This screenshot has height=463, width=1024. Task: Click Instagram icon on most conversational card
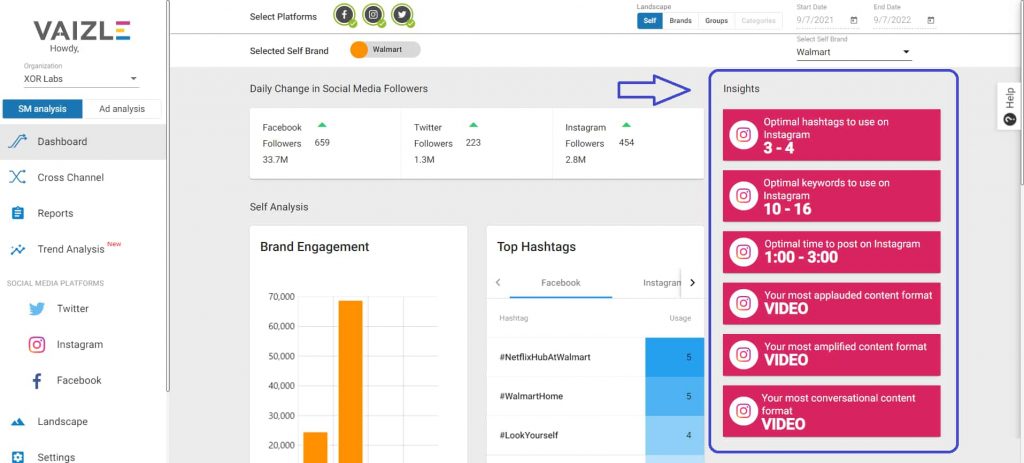(743, 411)
